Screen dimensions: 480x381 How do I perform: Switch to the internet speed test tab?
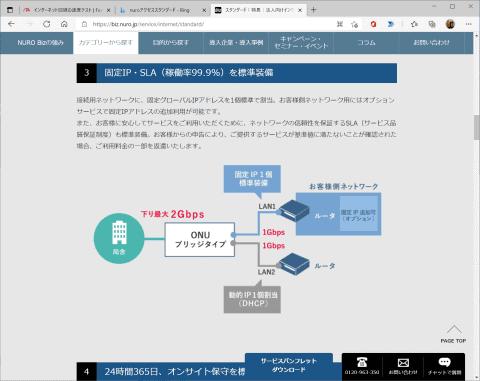pos(67,10)
